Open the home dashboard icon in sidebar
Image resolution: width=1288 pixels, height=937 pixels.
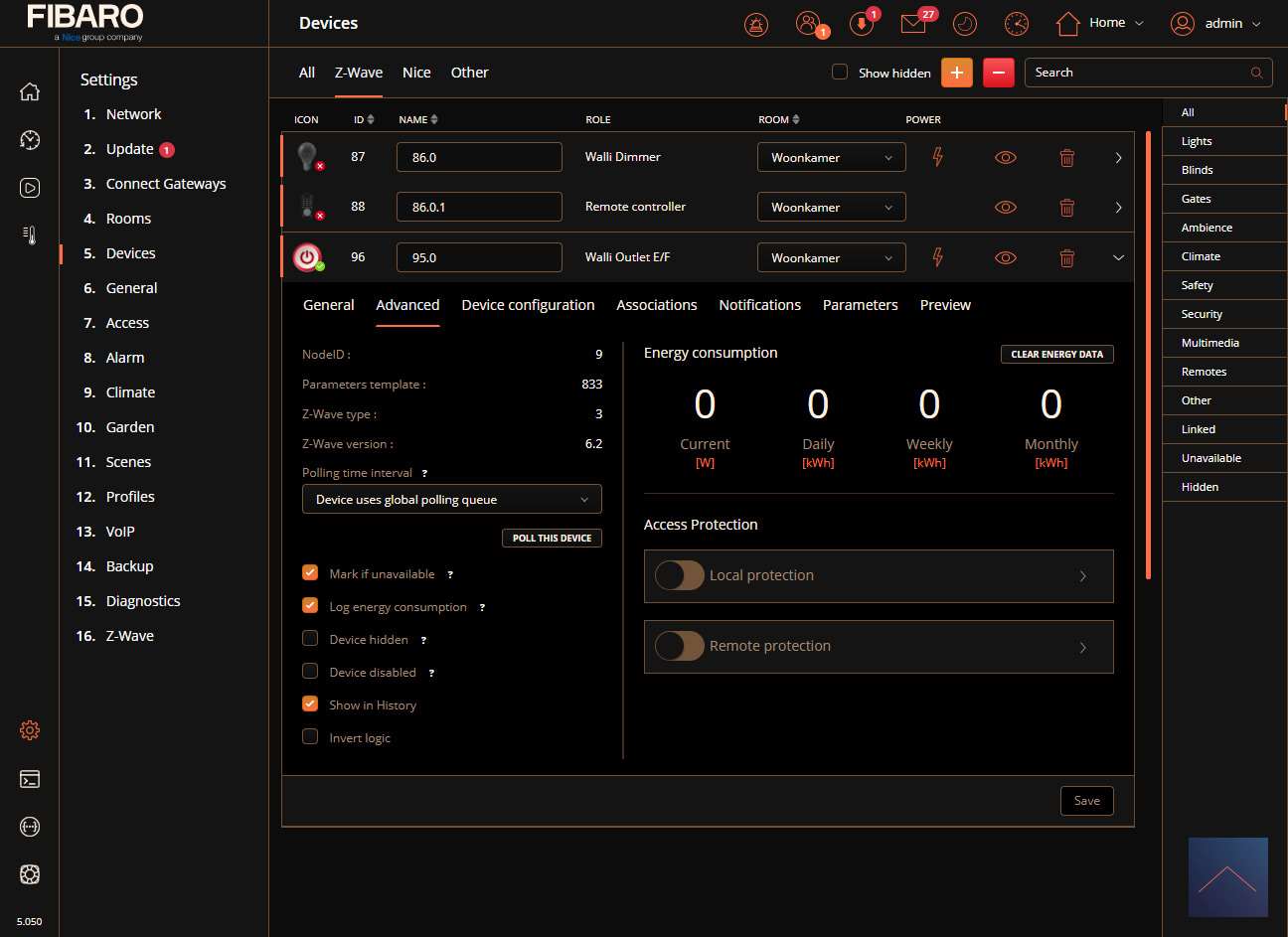[30, 91]
